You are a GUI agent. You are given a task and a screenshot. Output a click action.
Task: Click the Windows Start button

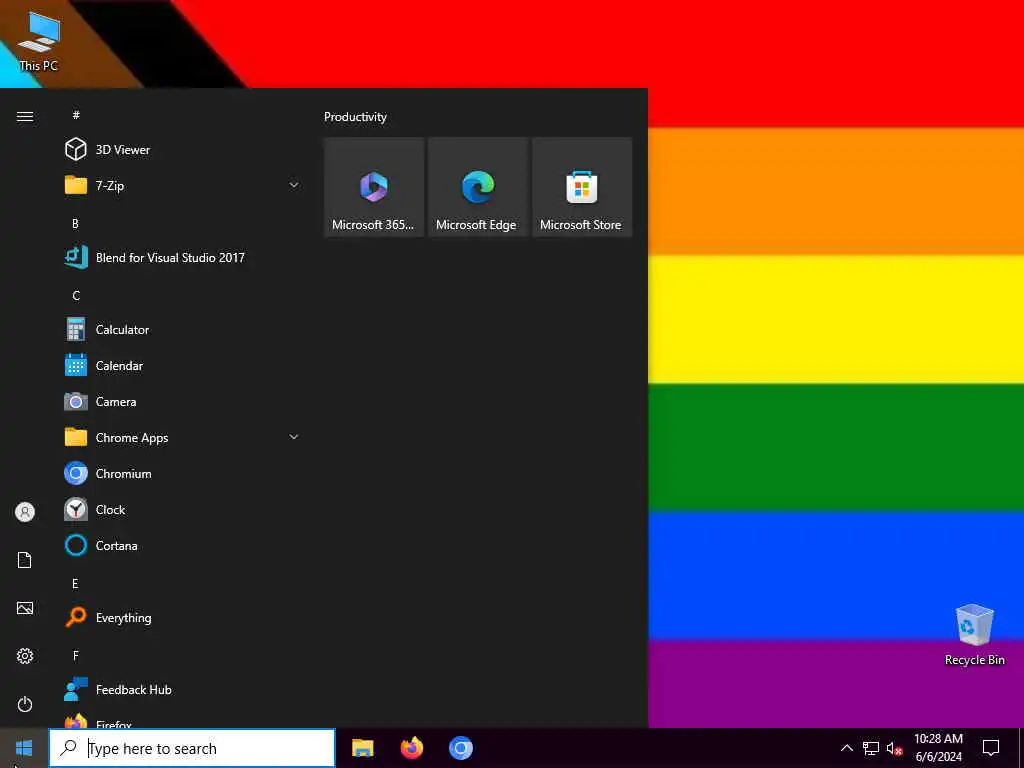coord(24,748)
